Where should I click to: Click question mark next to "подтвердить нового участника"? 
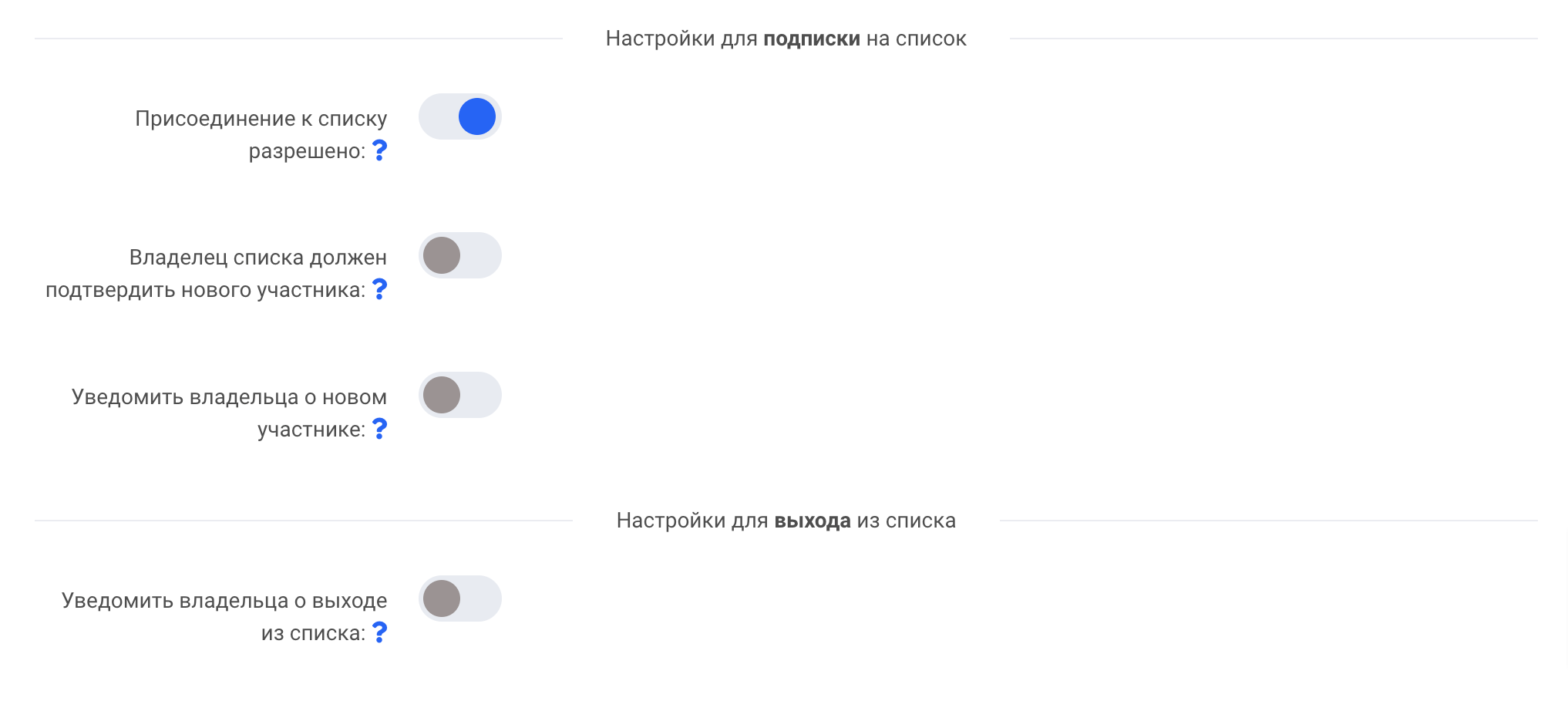(x=379, y=288)
